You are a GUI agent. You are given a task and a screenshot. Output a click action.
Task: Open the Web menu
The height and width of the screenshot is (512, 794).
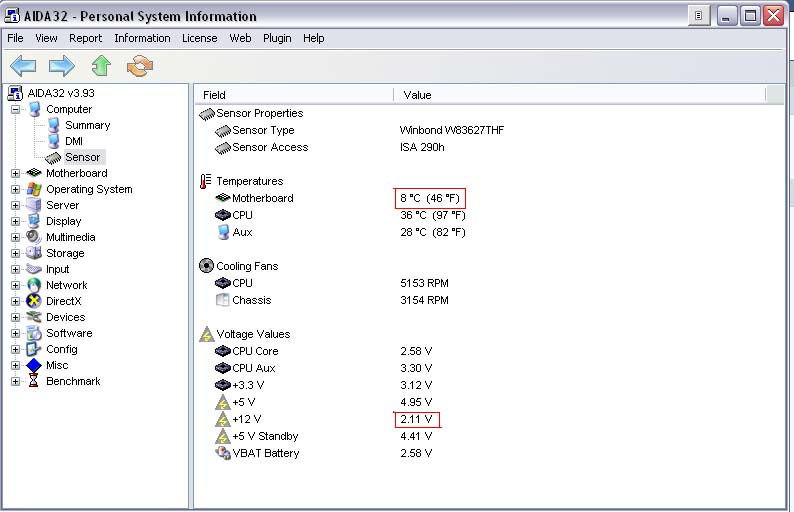pos(240,38)
